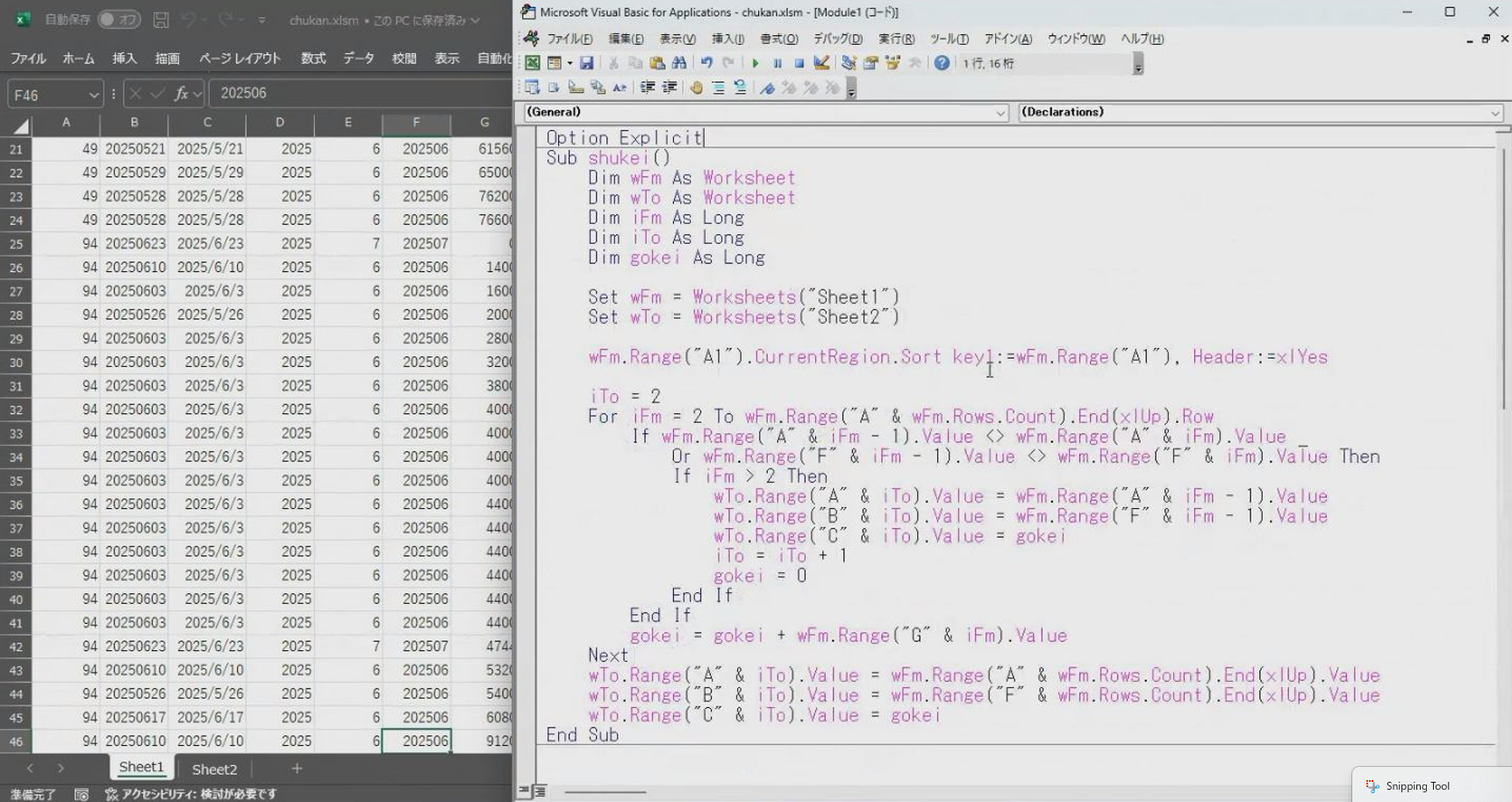
Task: Undo the last edit in the VBA editor
Action: click(706, 63)
